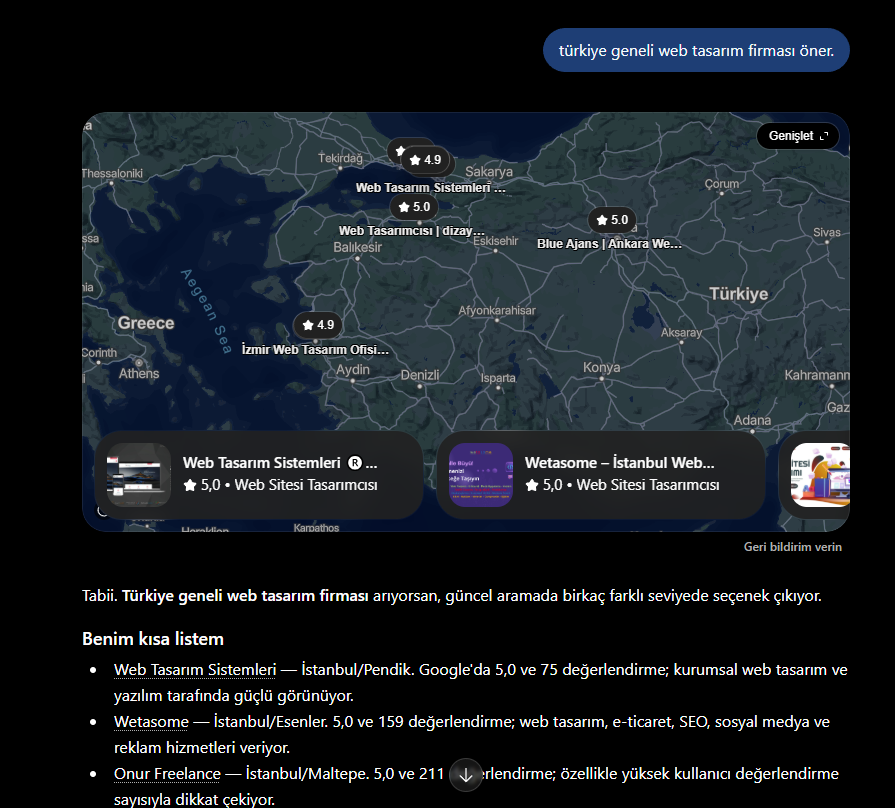Click the 'Denizli' label on the map
895x808 pixels.
pyautogui.click(x=420, y=375)
